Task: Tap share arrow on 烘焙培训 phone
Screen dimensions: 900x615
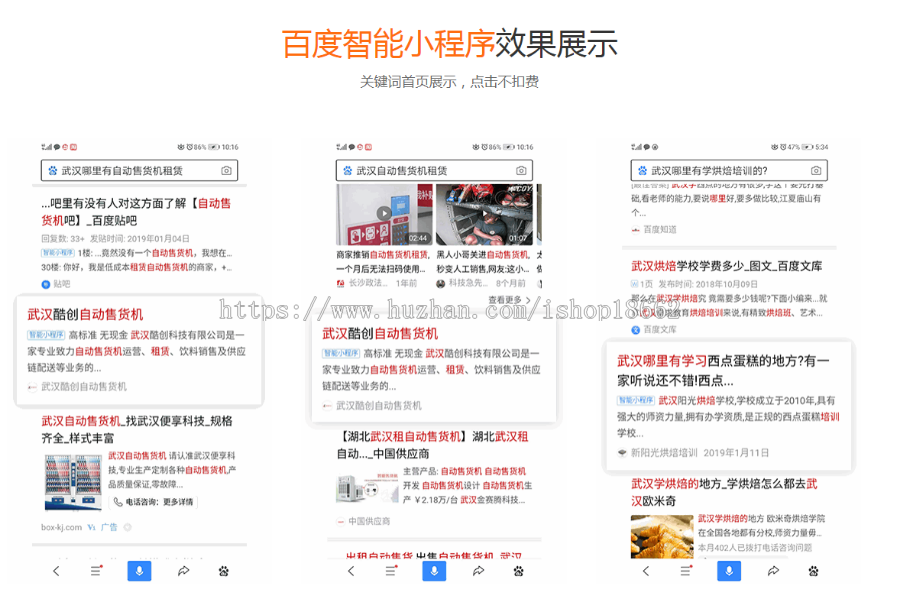Action: [x=774, y=571]
